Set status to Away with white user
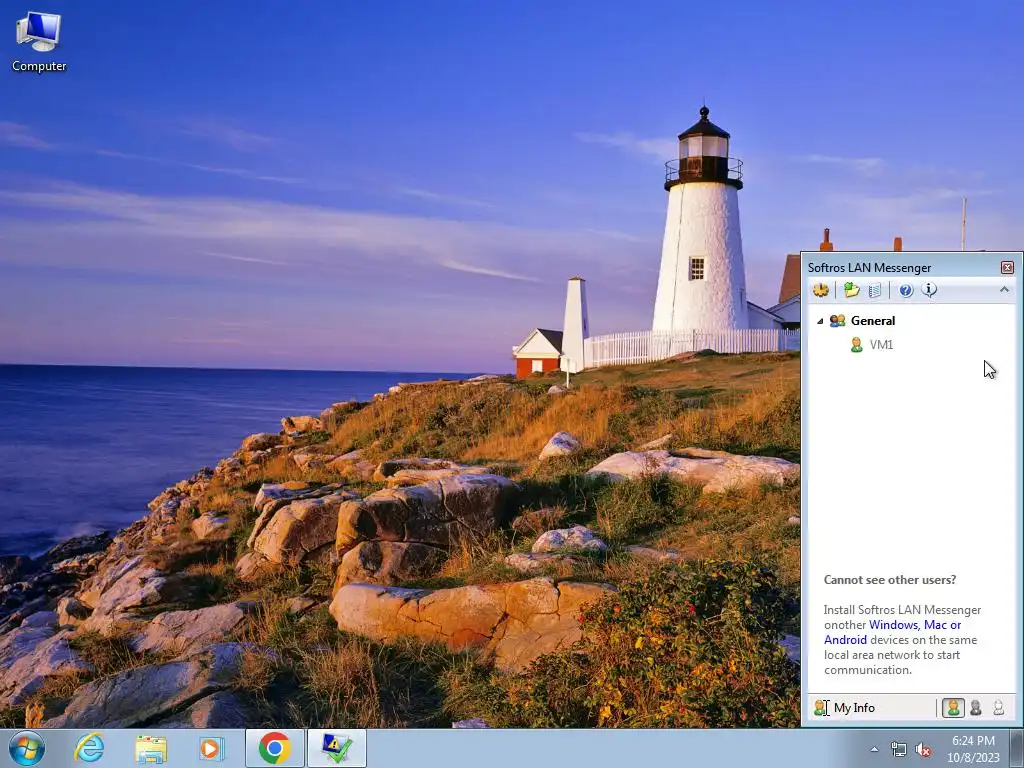1024x768 pixels. (999, 708)
